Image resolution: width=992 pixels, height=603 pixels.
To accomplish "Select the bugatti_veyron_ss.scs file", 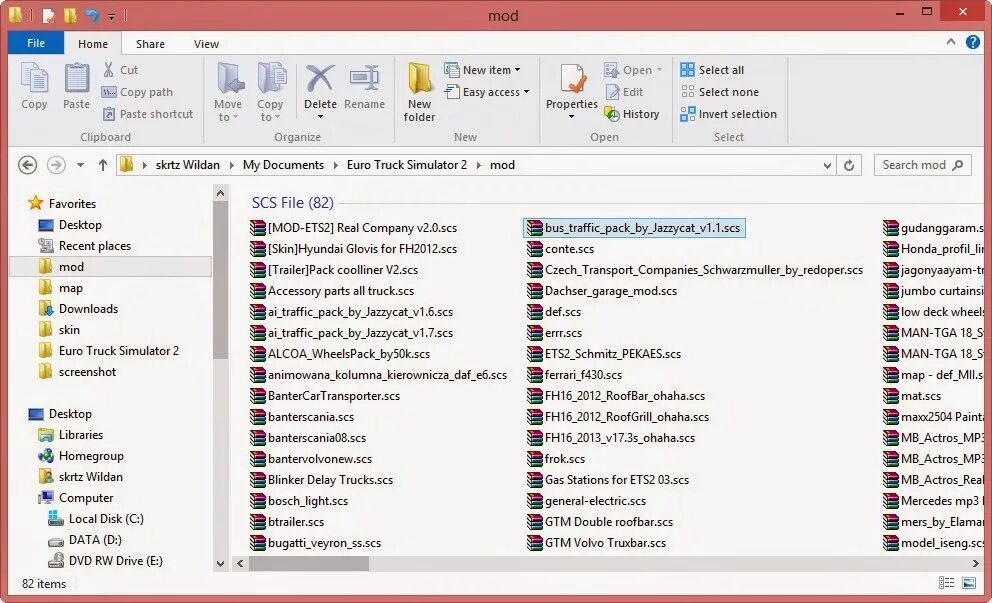I will tap(316, 543).
